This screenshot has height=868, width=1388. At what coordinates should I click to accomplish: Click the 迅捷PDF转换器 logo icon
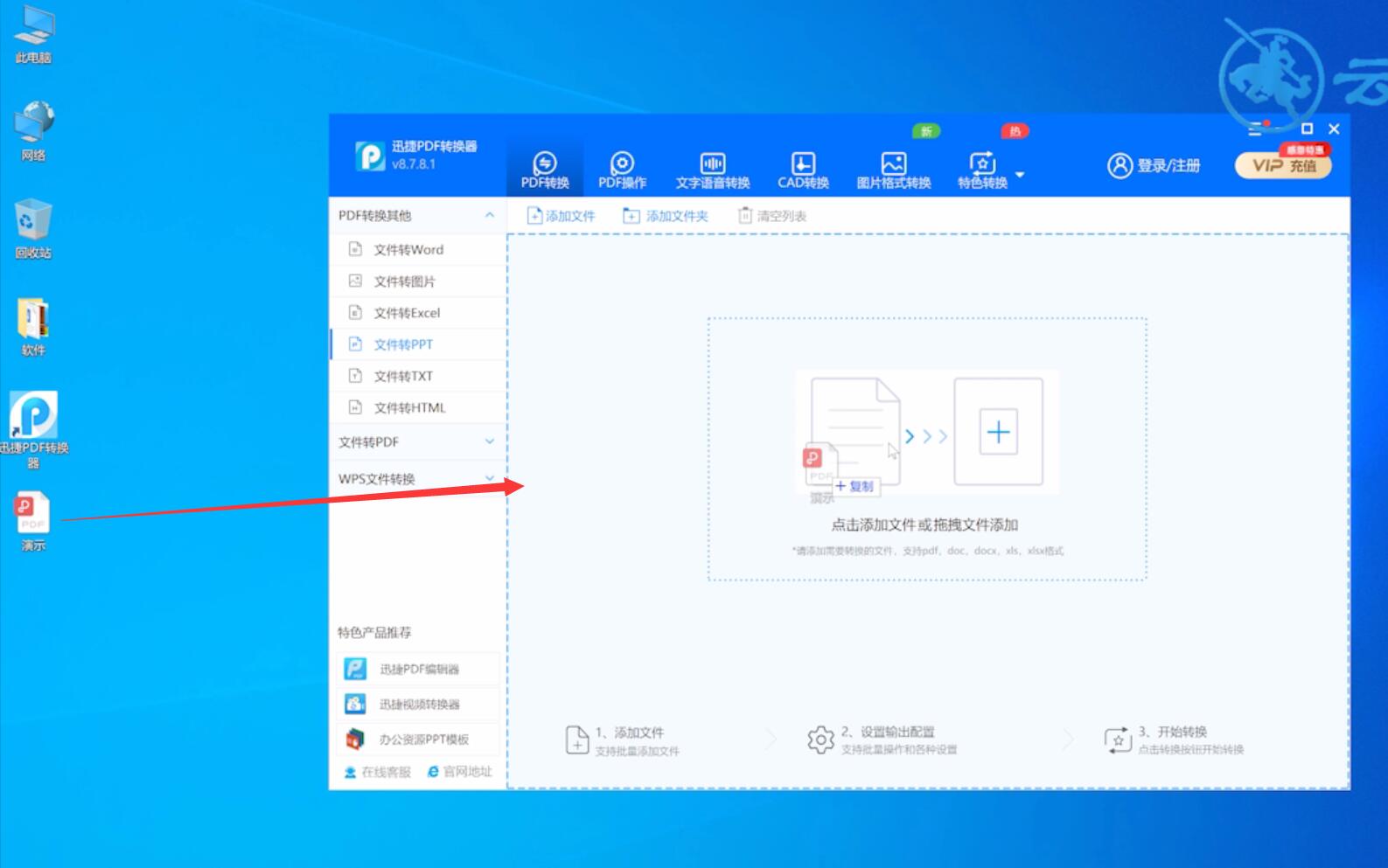[x=370, y=156]
